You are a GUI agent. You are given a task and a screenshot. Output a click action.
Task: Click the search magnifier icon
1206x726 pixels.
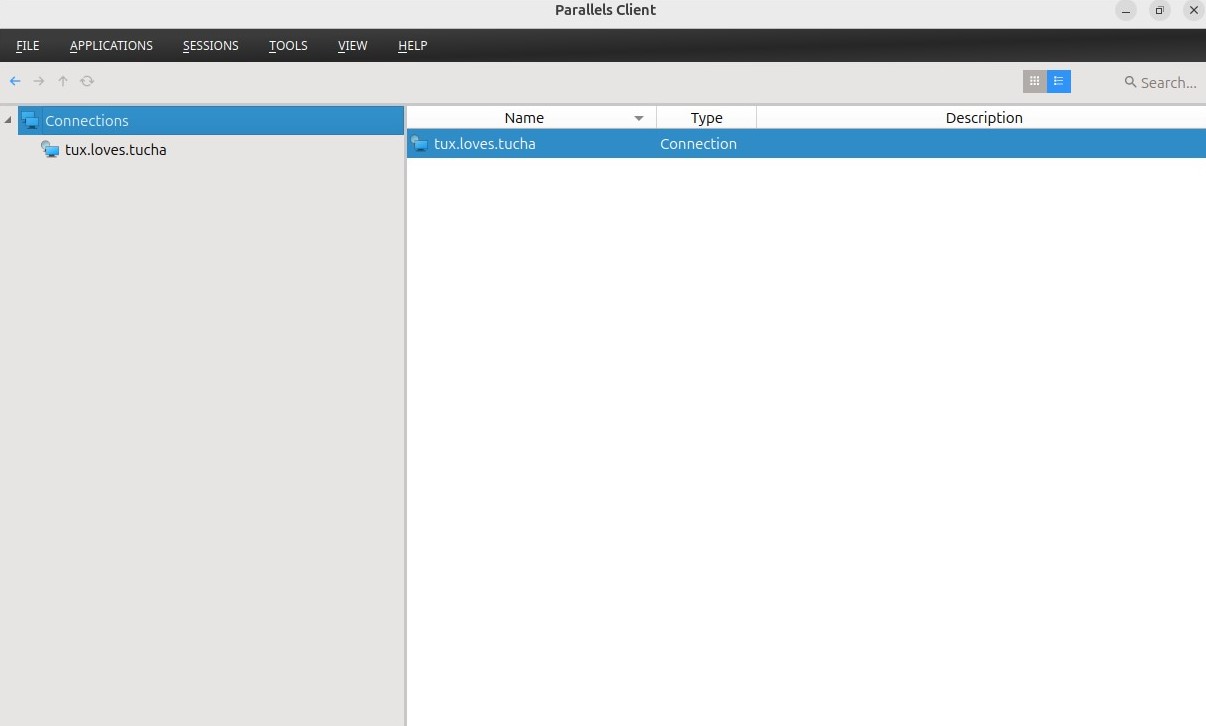tap(1130, 82)
